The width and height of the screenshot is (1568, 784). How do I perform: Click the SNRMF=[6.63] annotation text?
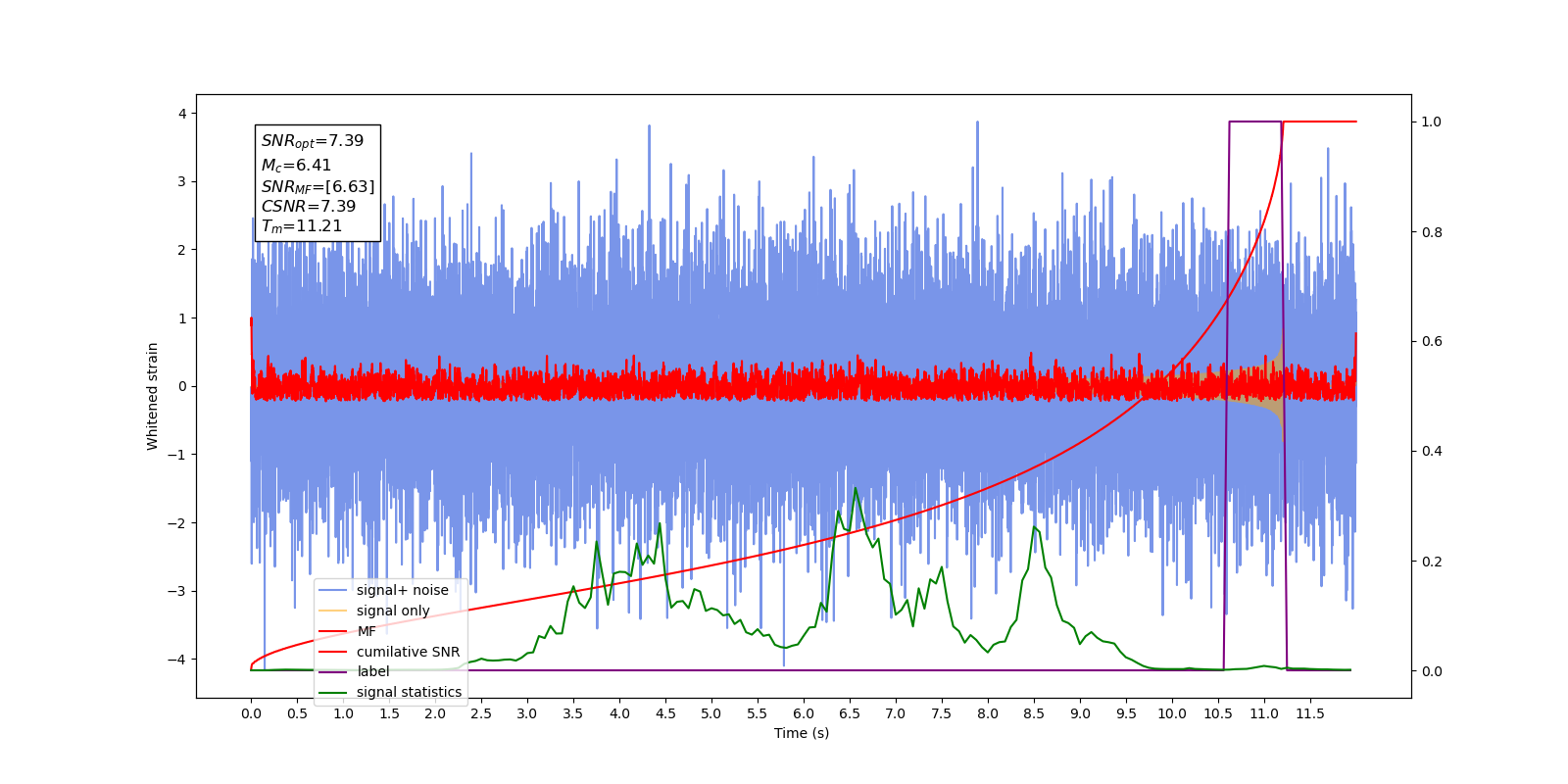(318, 186)
